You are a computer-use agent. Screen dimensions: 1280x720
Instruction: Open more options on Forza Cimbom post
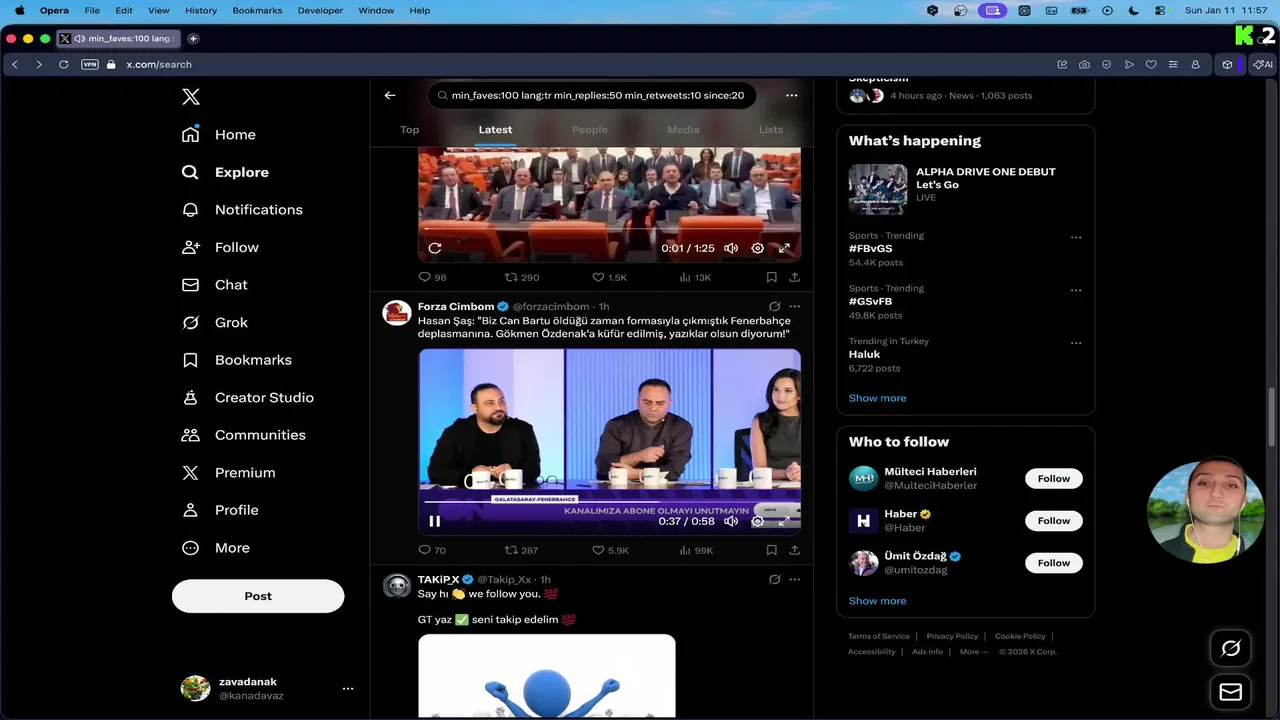(x=794, y=307)
